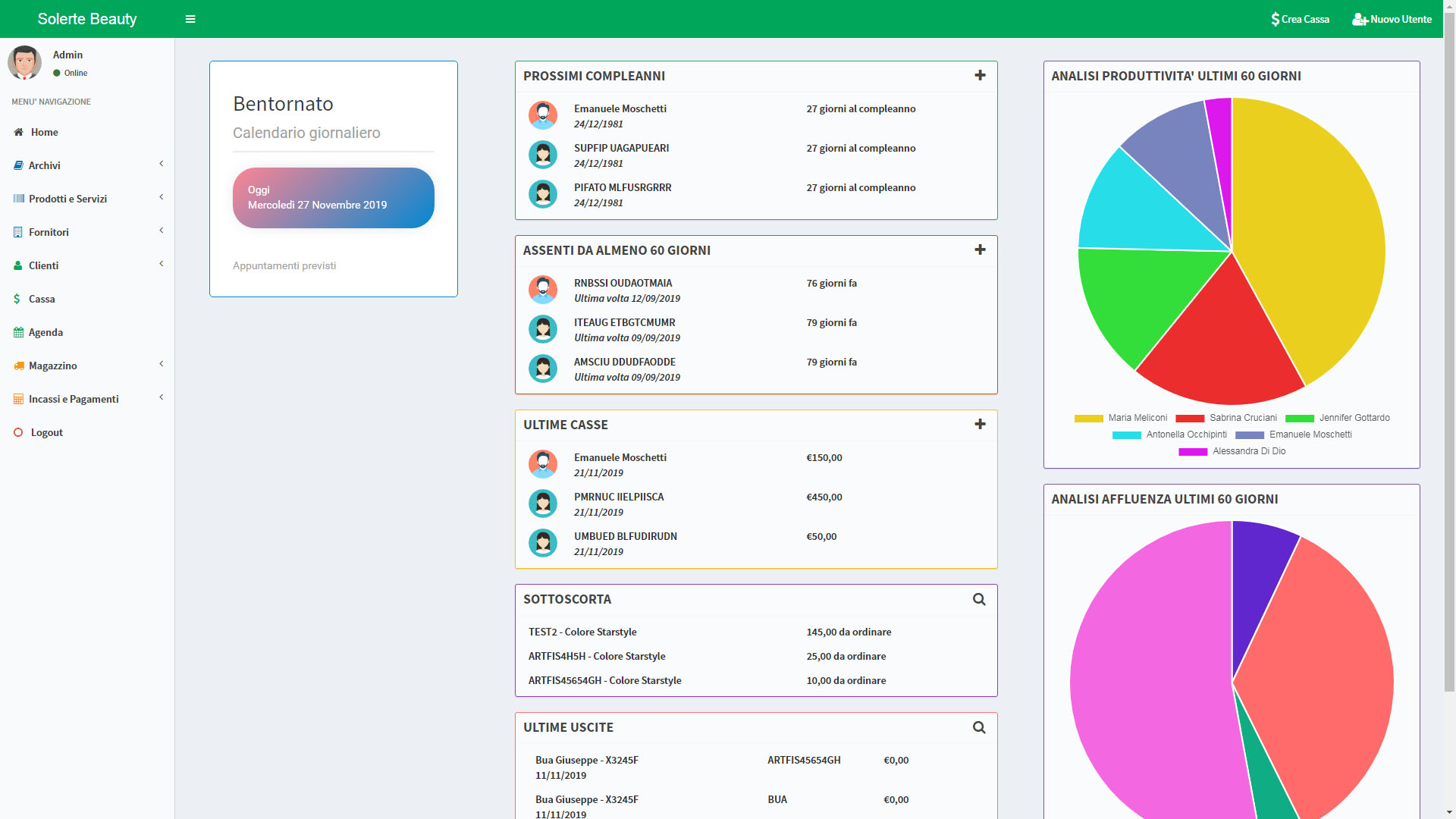Expand the Prossimi Compleanni panel with plus
1456x819 pixels.
(x=980, y=75)
